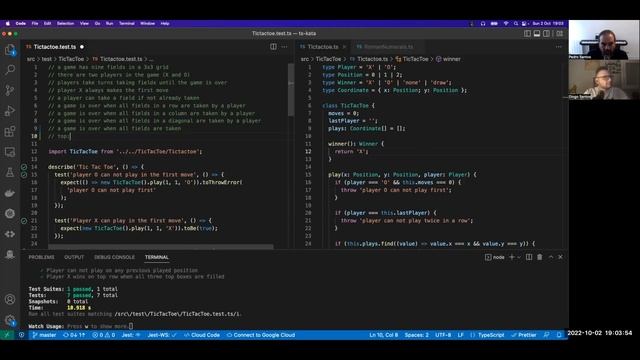The height and width of the screenshot is (360, 640).
Task: Toggle panel layout icon in title bar
Action: pos(537,33)
